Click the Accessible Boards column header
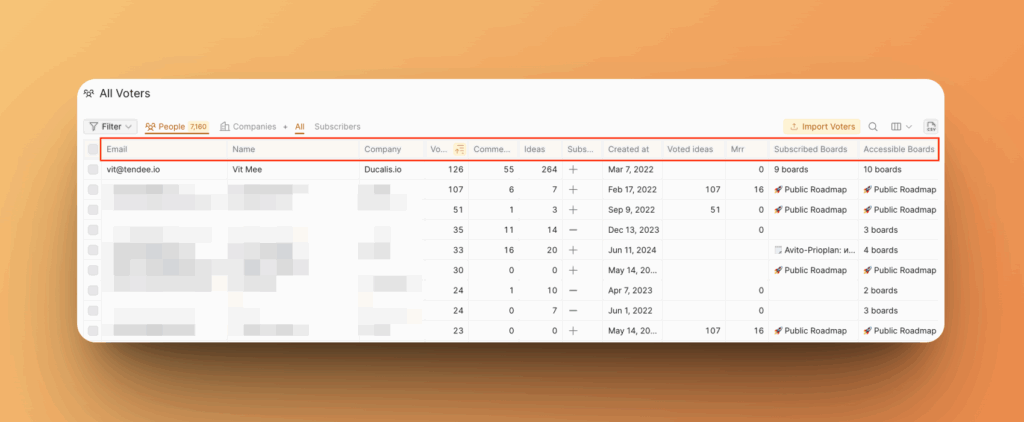1024x422 pixels. click(x=899, y=150)
